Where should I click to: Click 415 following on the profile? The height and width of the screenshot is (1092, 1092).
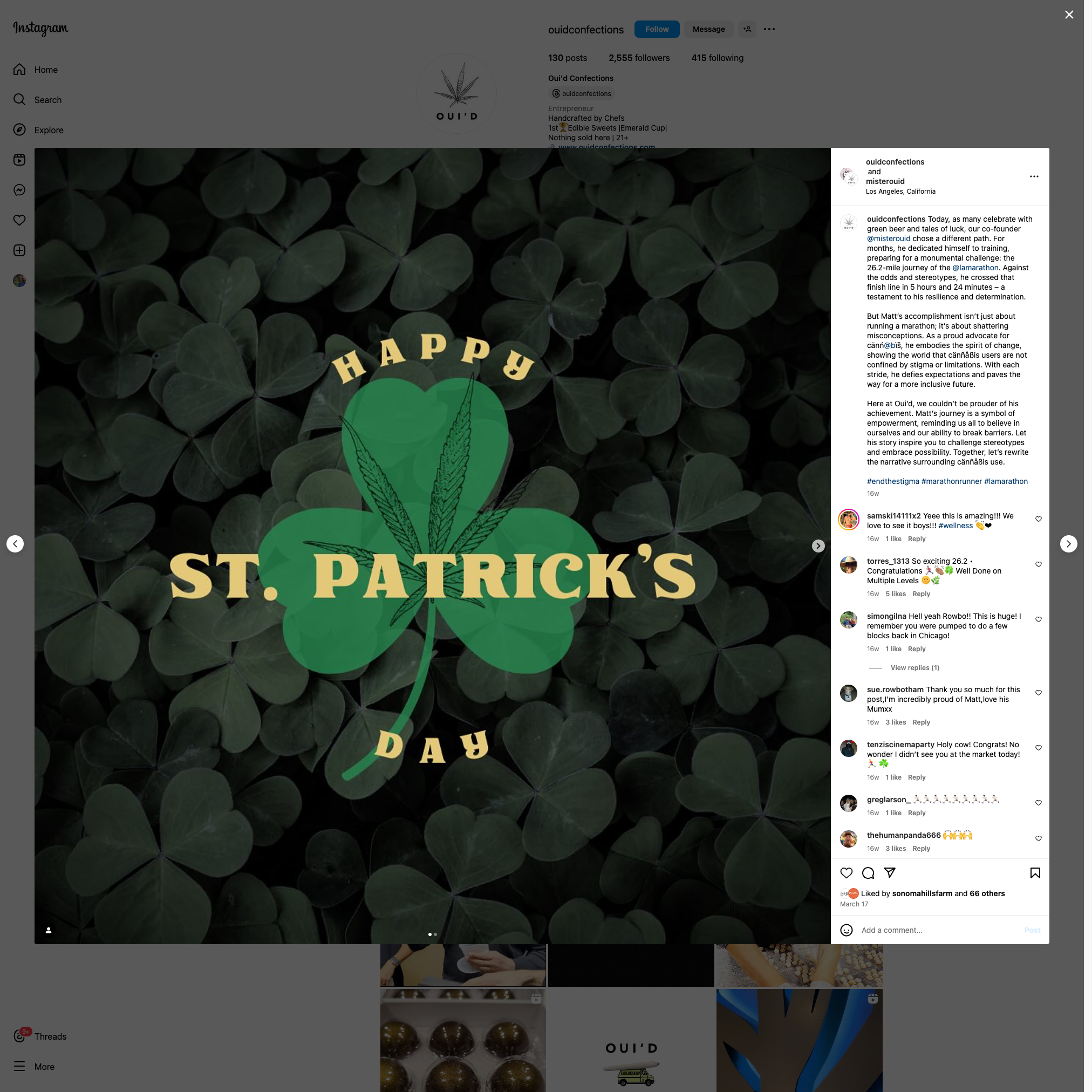(716, 58)
